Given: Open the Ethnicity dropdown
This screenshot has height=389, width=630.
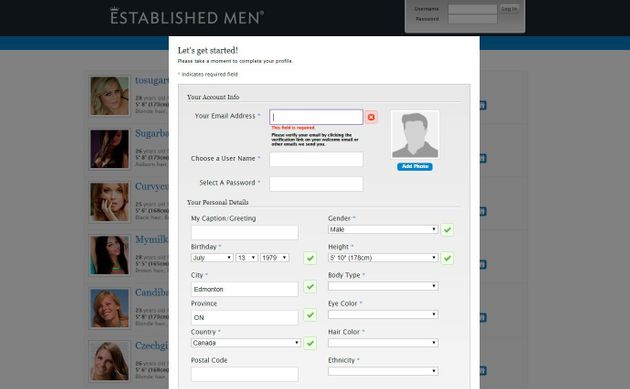Looking at the screenshot, I should pyautogui.click(x=383, y=371).
